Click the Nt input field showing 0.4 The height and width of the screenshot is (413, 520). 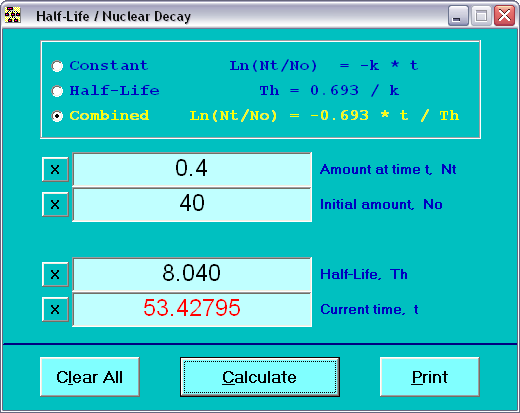point(192,169)
